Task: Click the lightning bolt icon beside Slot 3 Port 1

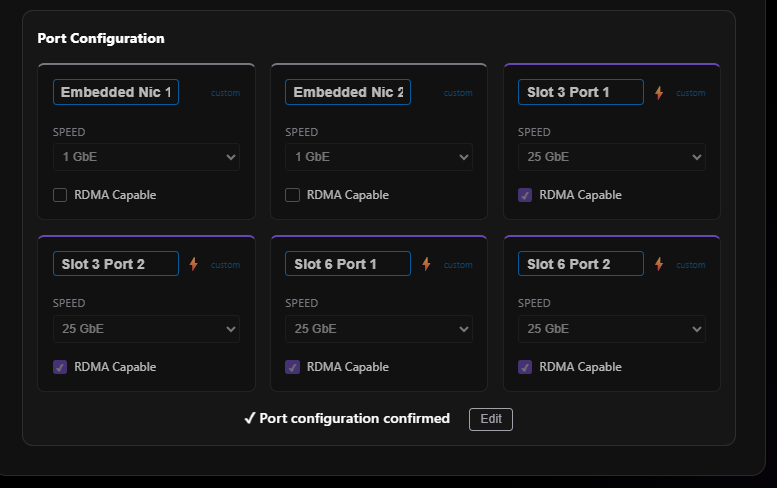Action: 659,93
